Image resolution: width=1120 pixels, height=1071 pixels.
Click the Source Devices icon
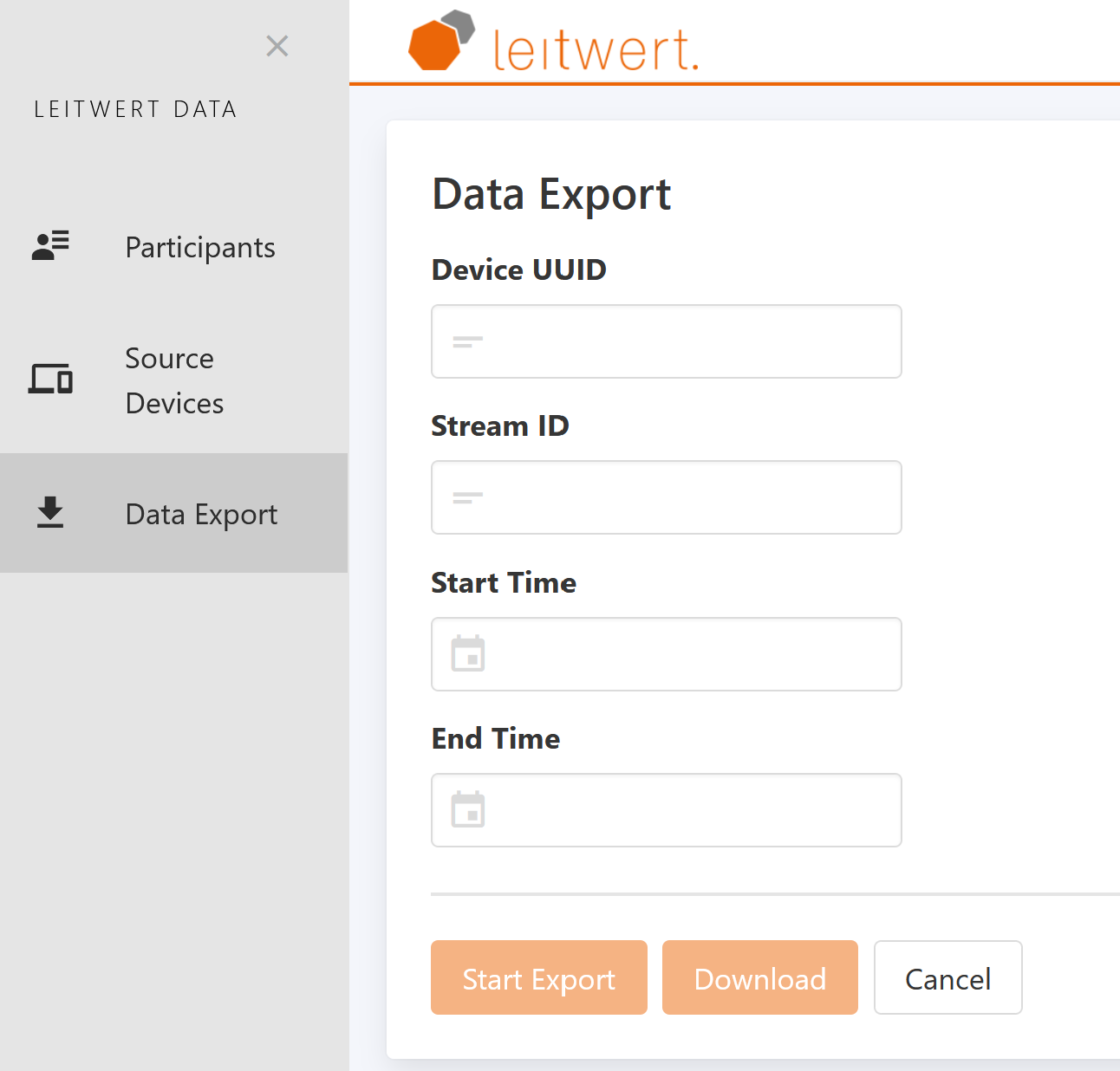(49, 379)
